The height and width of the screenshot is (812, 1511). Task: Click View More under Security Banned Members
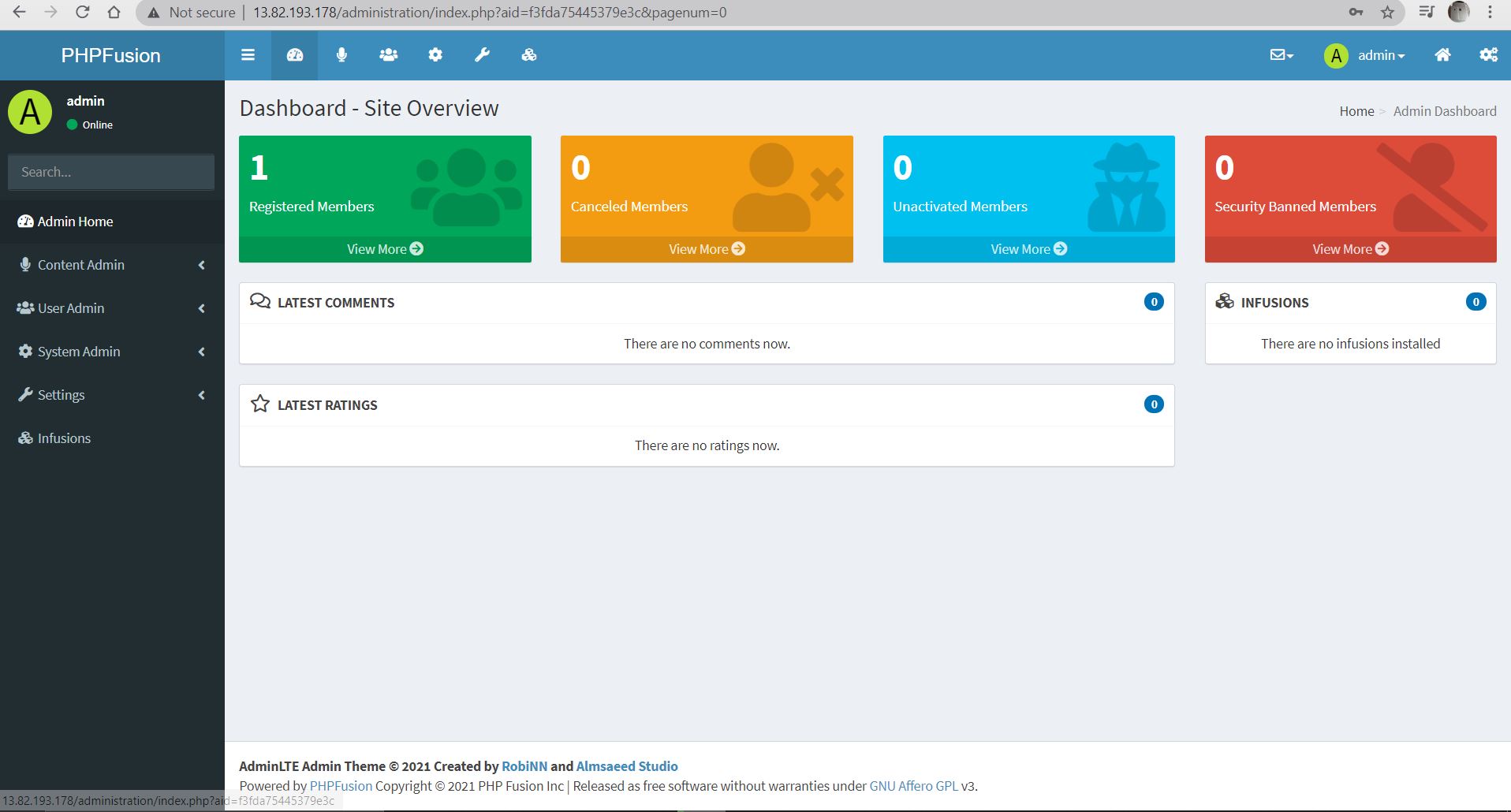[1350, 249]
